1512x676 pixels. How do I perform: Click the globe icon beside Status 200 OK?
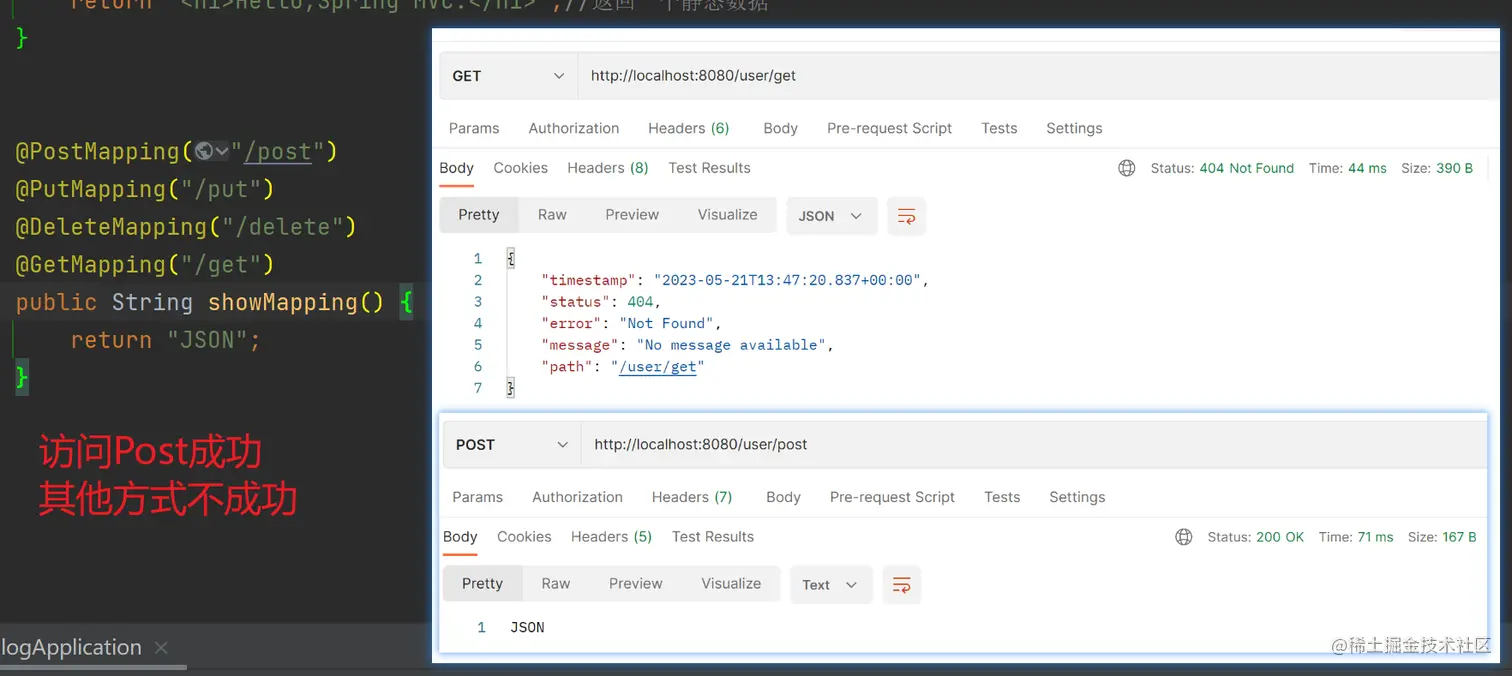pos(1184,537)
